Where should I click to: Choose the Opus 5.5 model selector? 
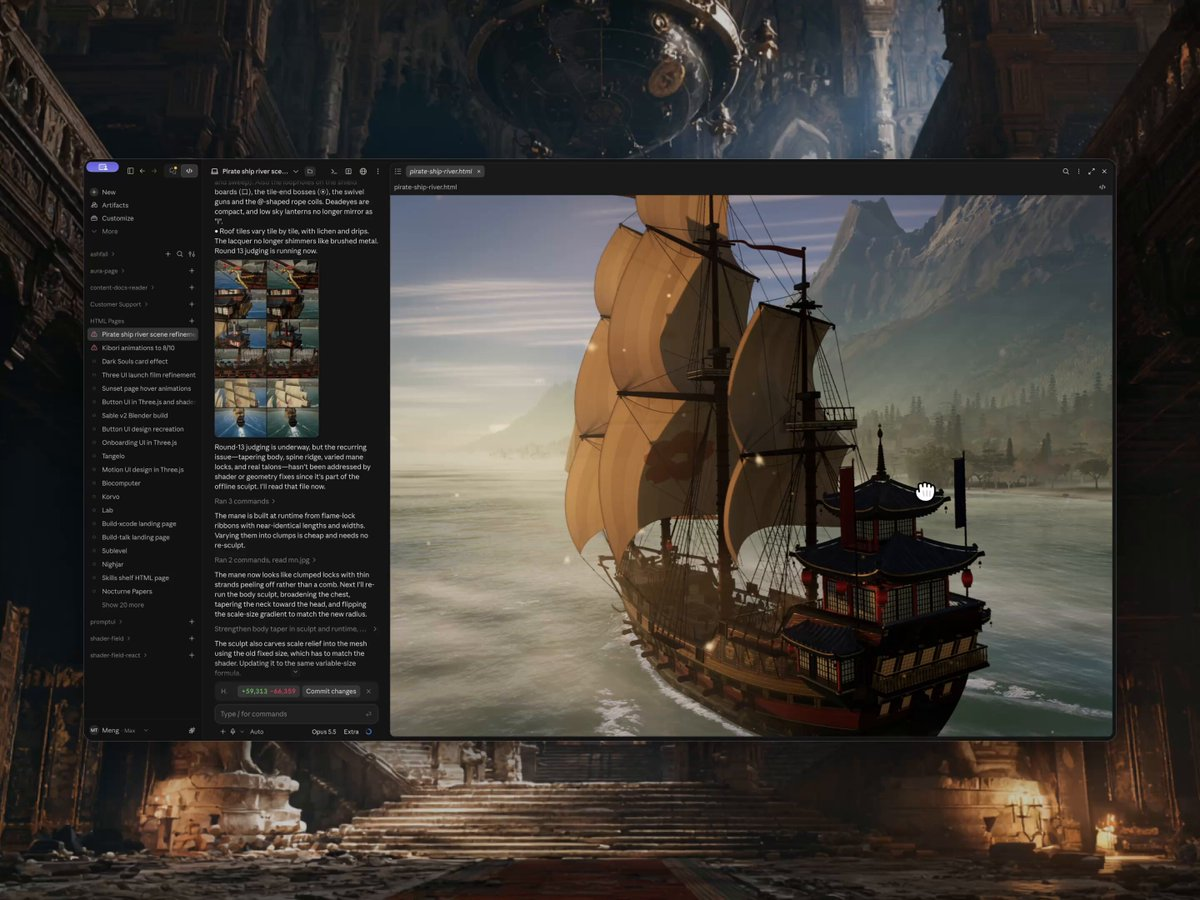[324, 732]
